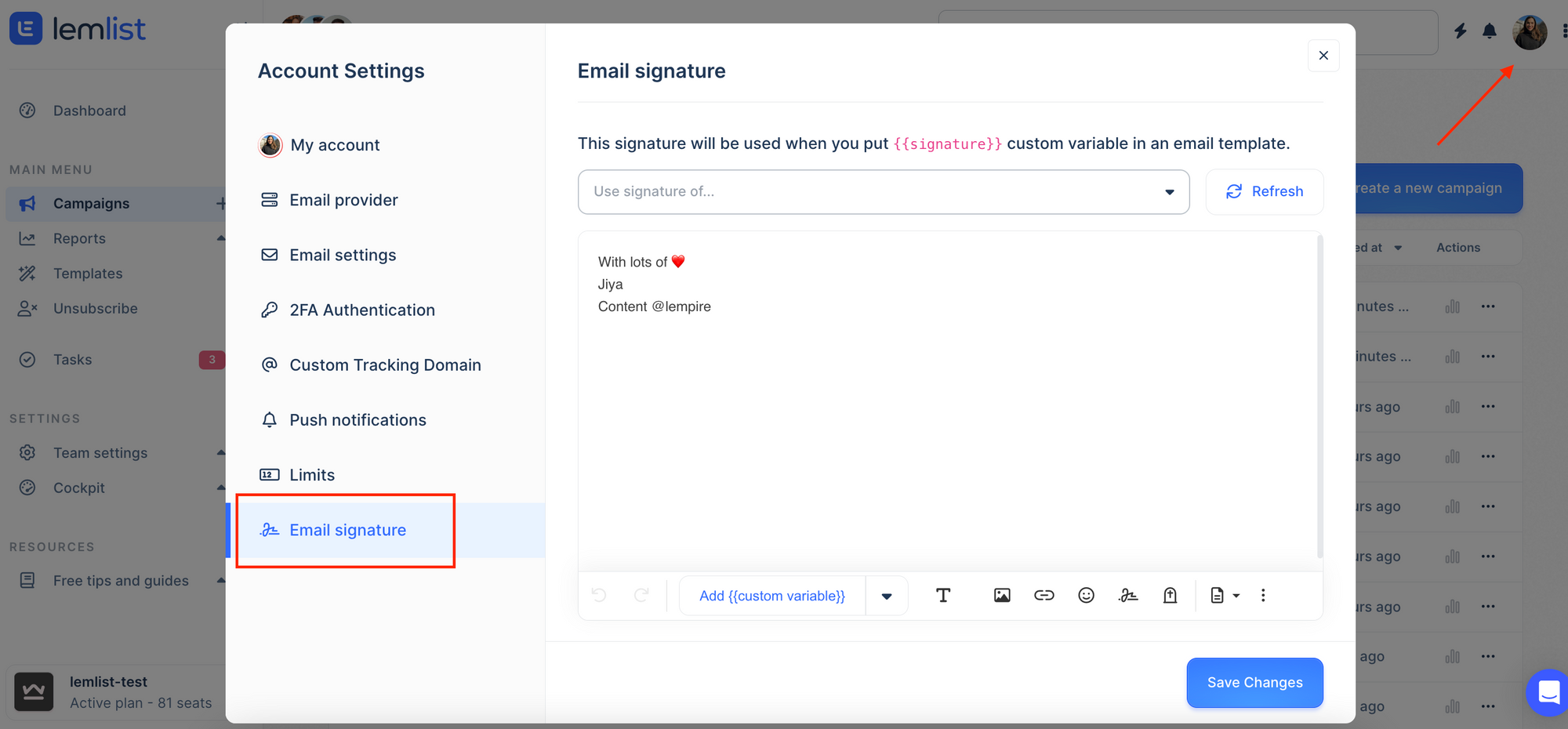
Task: Insert an image using the toolbar icon
Action: coord(1002,596)
